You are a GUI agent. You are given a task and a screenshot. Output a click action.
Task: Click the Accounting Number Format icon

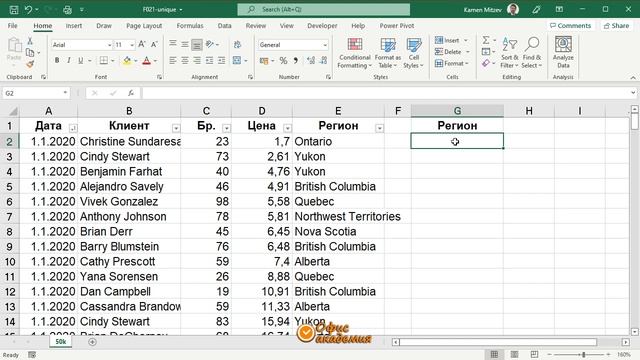click(x=264, y=61)
